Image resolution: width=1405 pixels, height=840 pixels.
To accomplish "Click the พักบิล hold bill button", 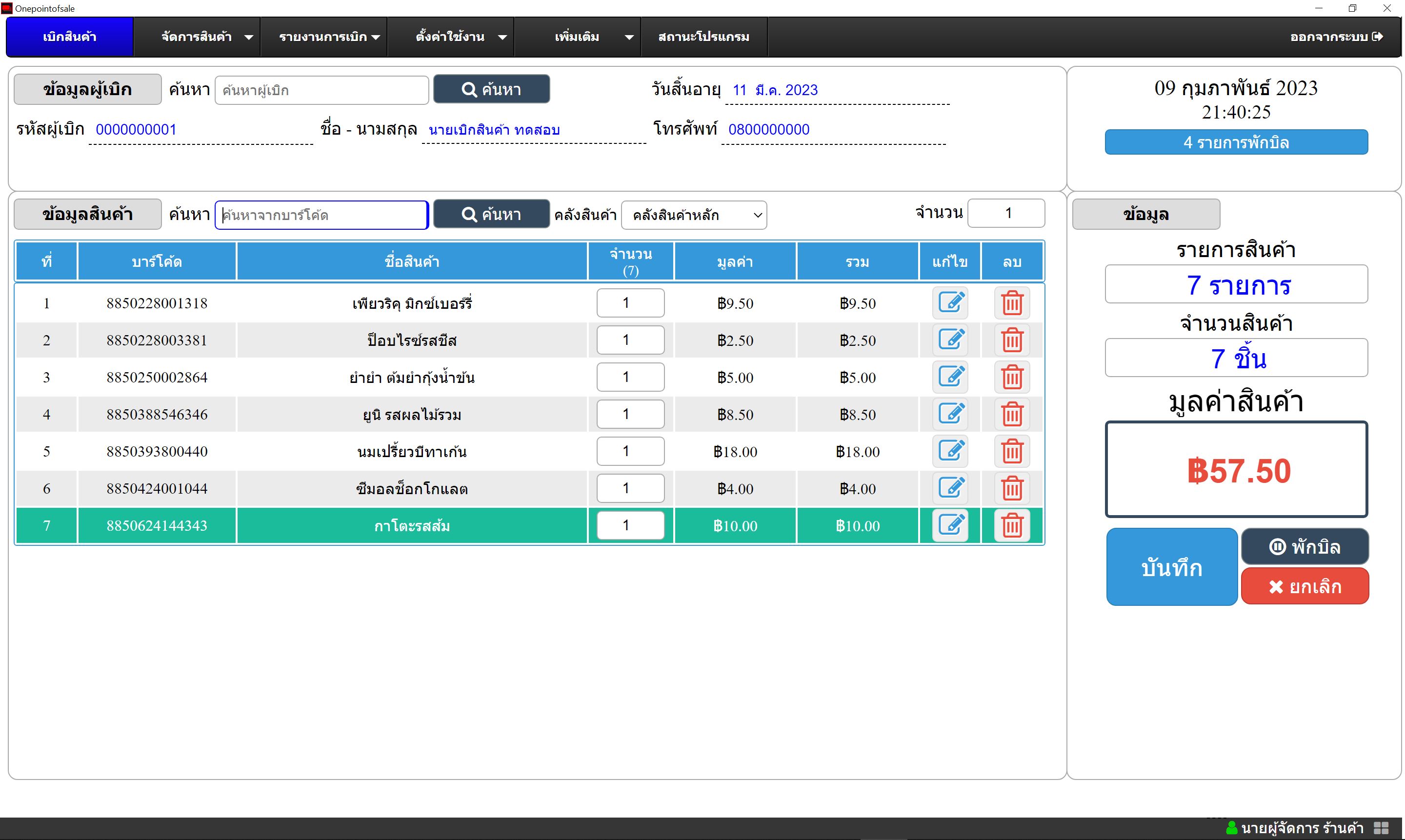I will (1305, 546).
